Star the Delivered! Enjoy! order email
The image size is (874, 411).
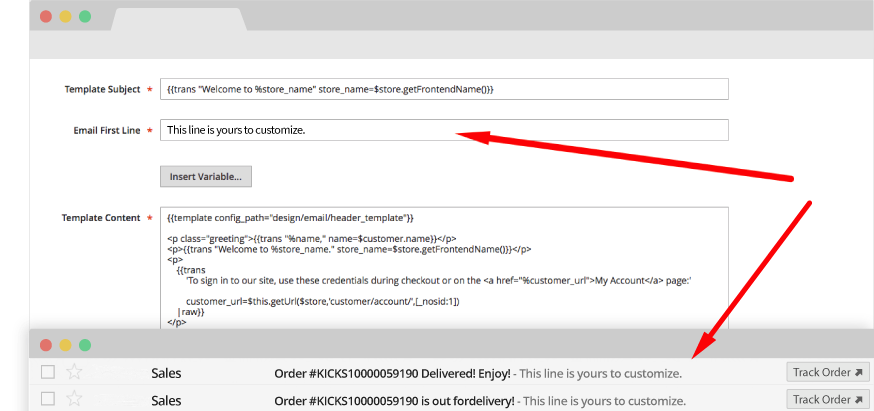(x=72, y=373)
